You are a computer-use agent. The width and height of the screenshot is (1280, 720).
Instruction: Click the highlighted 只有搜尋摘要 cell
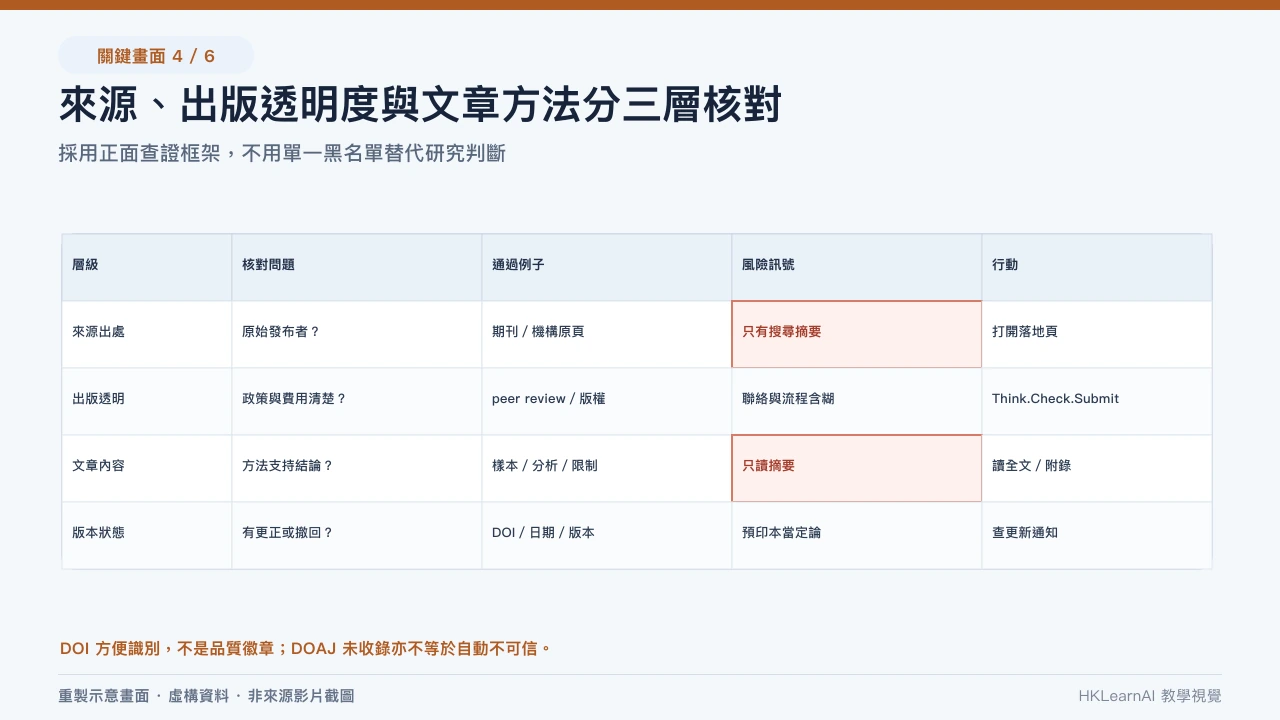point(857,335)
